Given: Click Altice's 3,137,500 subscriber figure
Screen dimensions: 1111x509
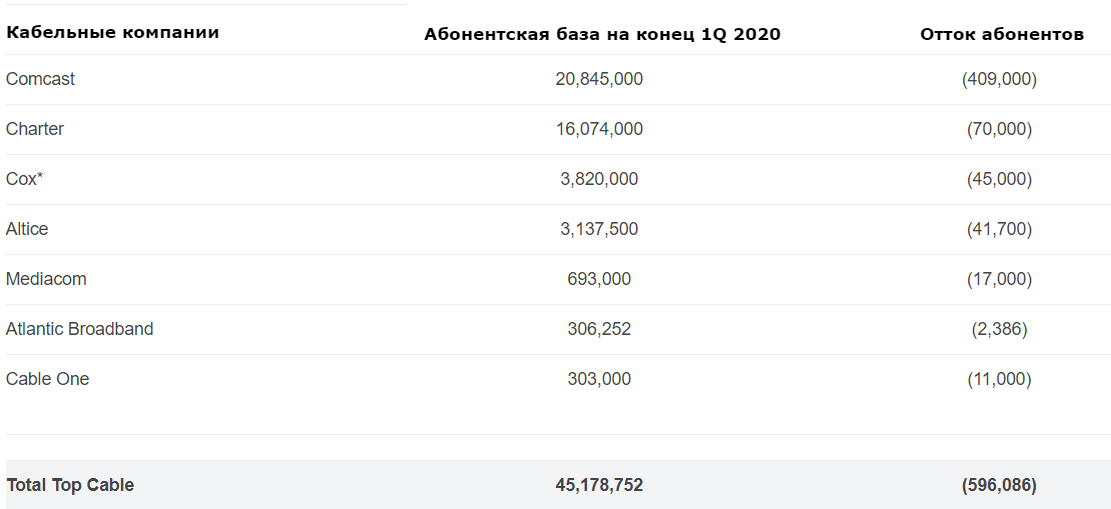Looking at the screenshot, I should coord(599,229).
